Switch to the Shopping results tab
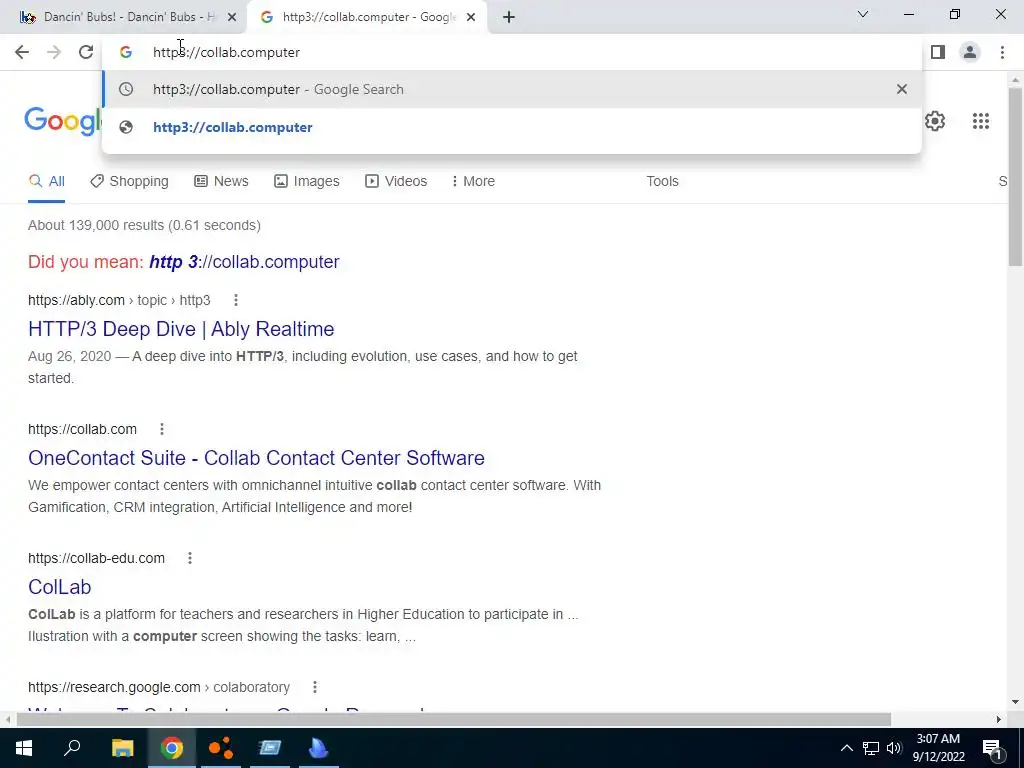Viewport: 1024px width, 768px height. pos(129,182)
